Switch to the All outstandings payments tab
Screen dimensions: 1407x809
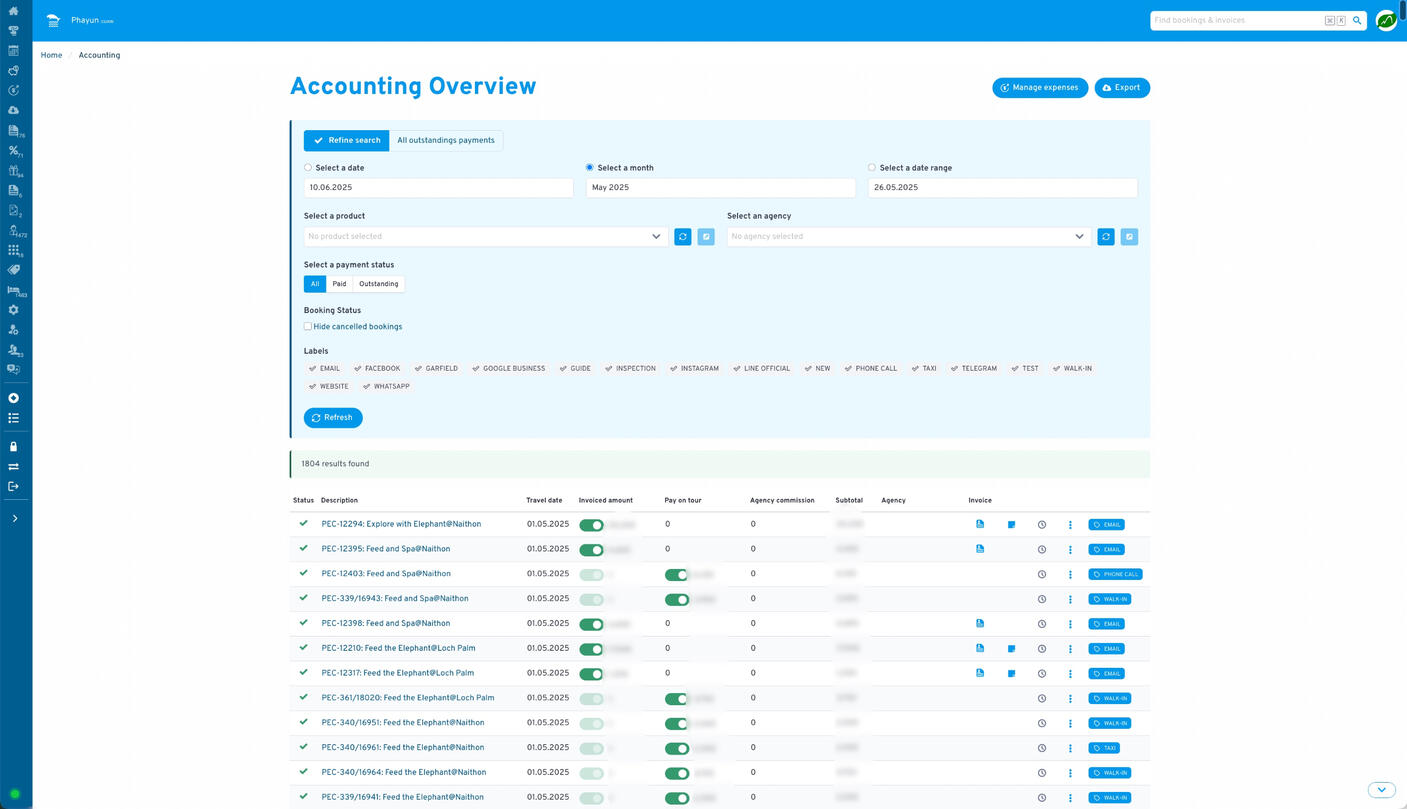click(x=446, y=140)
